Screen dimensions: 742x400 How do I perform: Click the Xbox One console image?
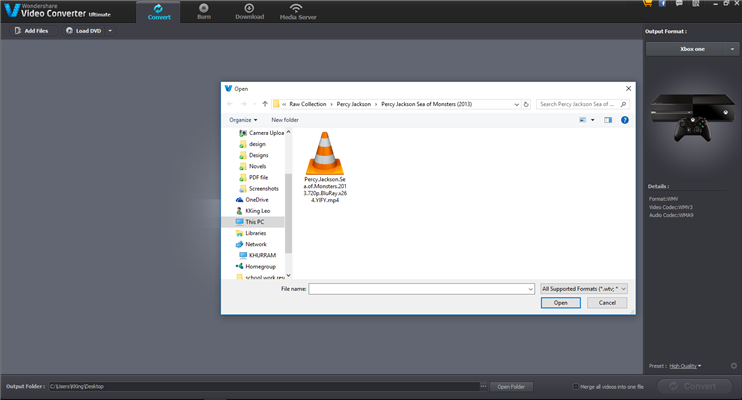point(692,117)
